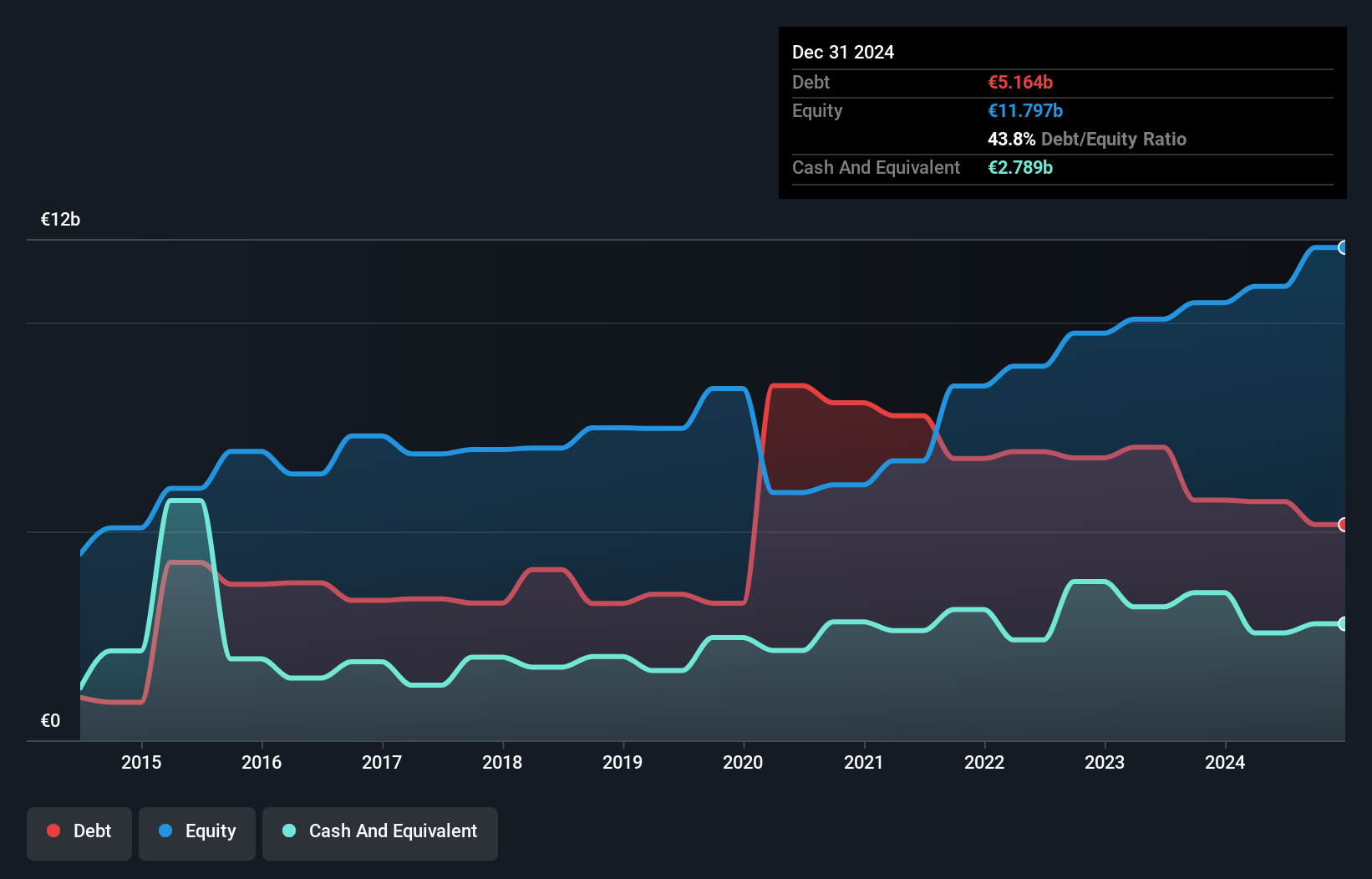Viewport: 1372px width, 879px height.
Task: Select the 2021 axis label
Action: (x=864, y=762)
